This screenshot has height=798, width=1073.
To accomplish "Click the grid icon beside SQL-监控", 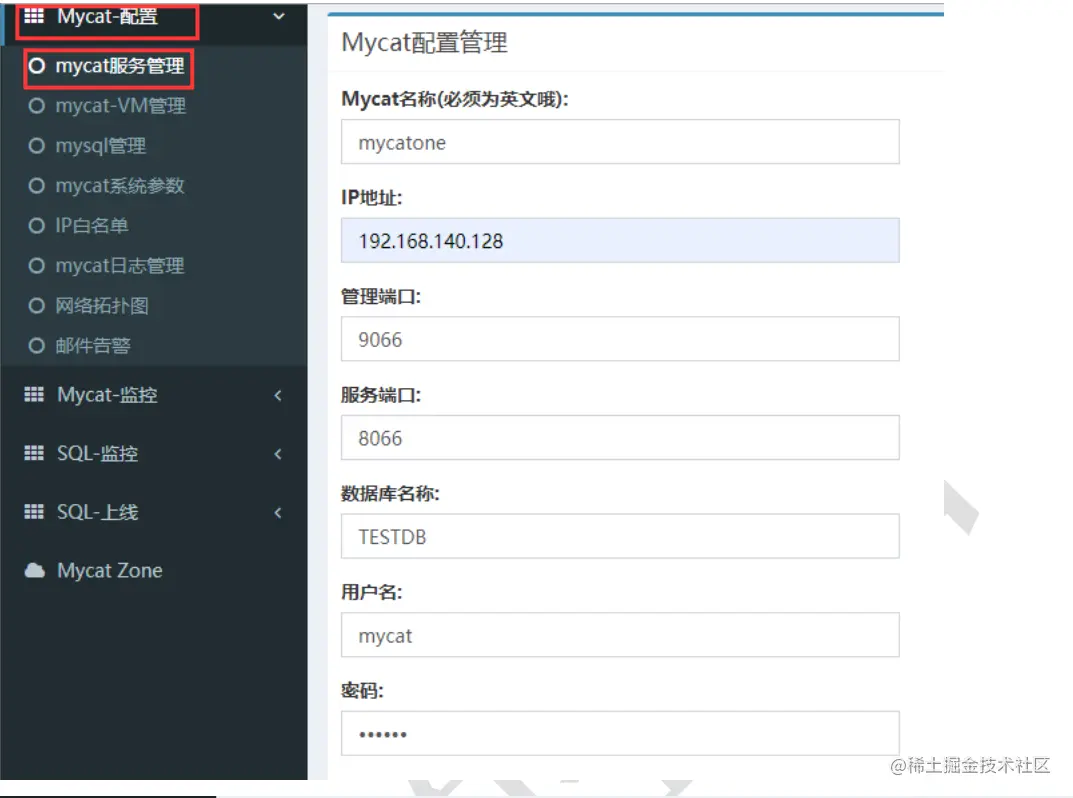I will click(x=34, y=453).
